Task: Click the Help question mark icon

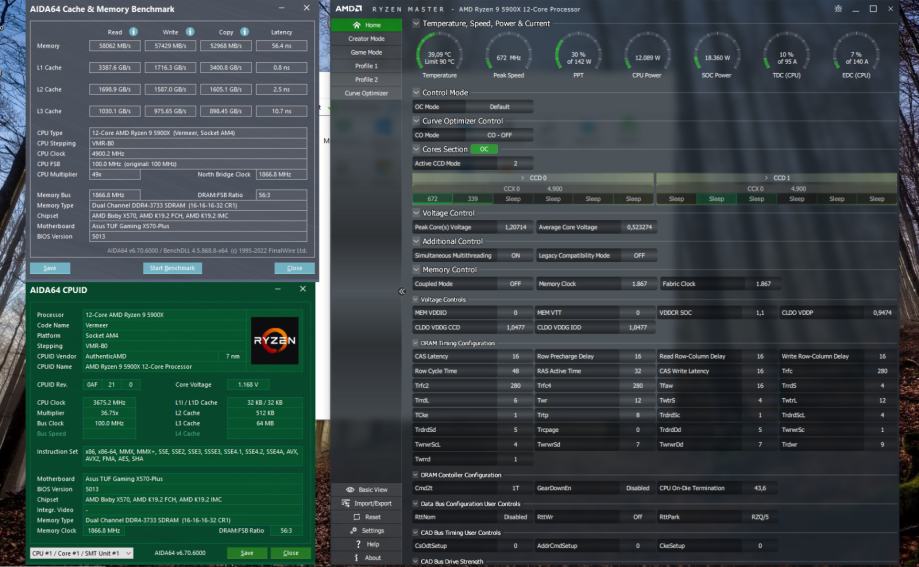Action: click(x=357, y=544)
